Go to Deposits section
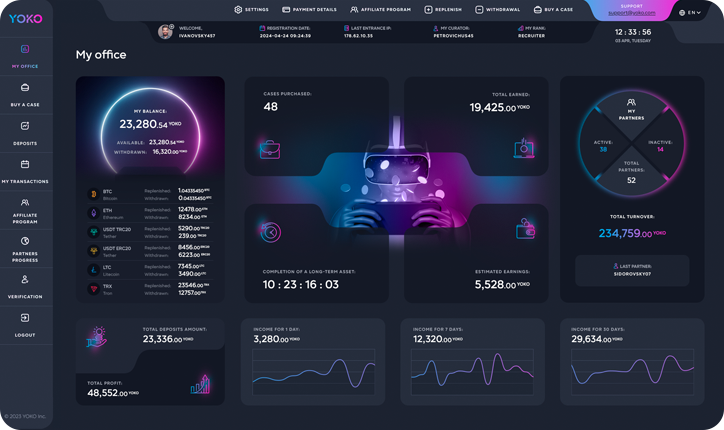Image resolution: width=724 pixels, height=430 pixels. click(x=25, y=132)
